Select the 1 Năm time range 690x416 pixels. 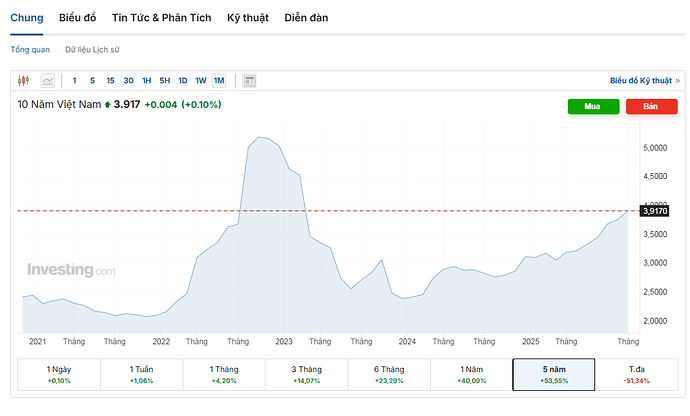click(x=471, y=374)
